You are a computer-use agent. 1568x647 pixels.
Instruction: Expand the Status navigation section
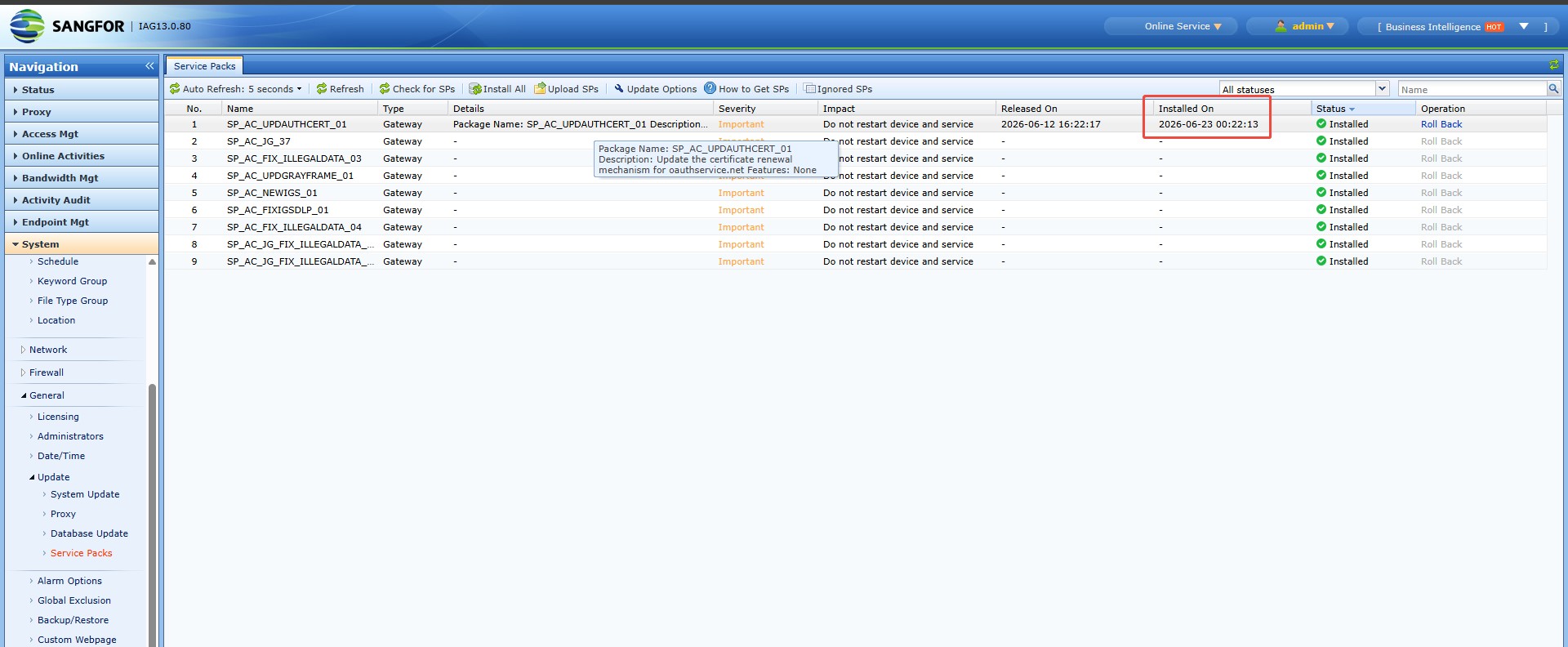82,90
